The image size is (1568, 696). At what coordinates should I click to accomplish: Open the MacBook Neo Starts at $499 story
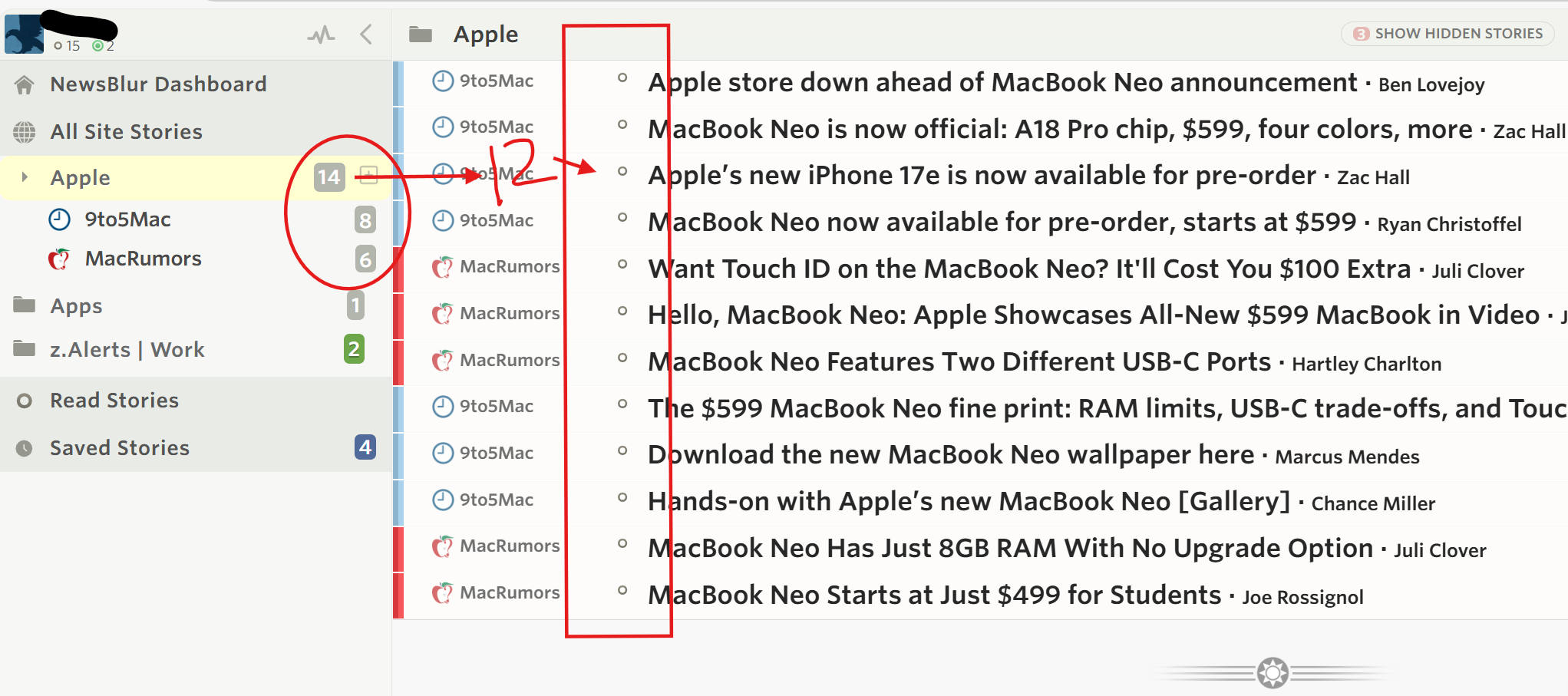[934, 595]
